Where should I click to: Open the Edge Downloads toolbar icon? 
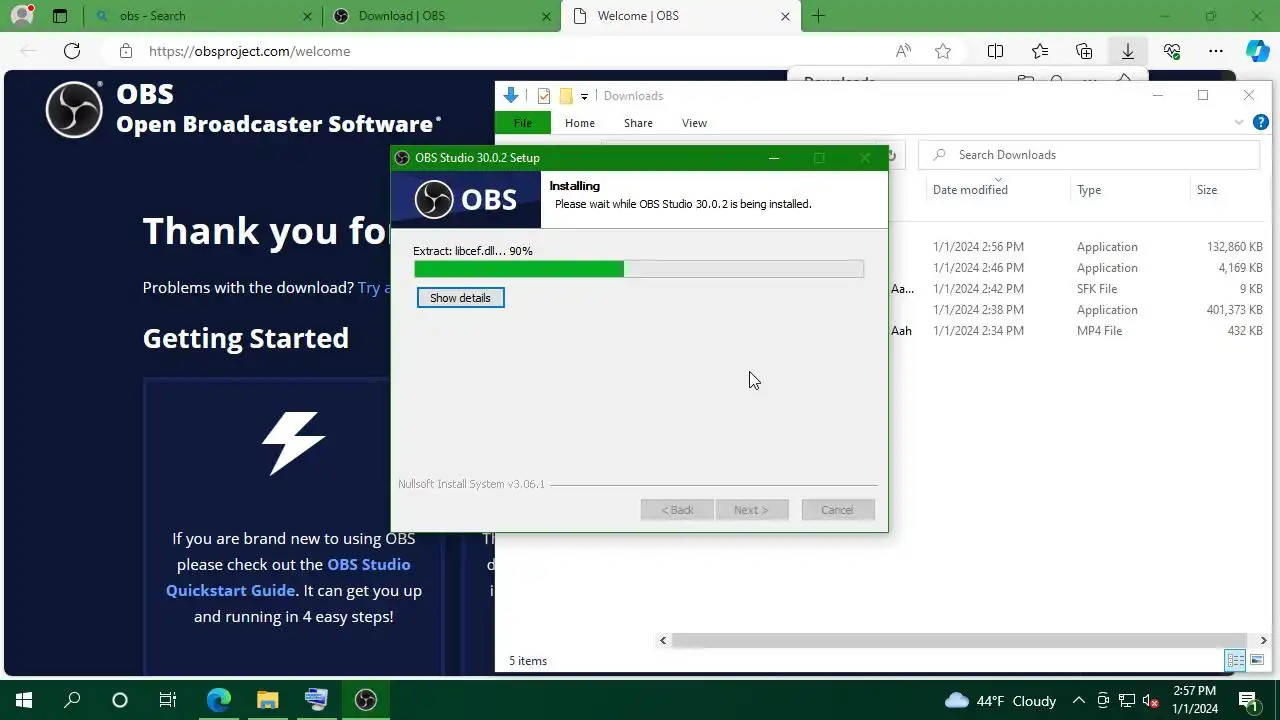point(1127,51)
